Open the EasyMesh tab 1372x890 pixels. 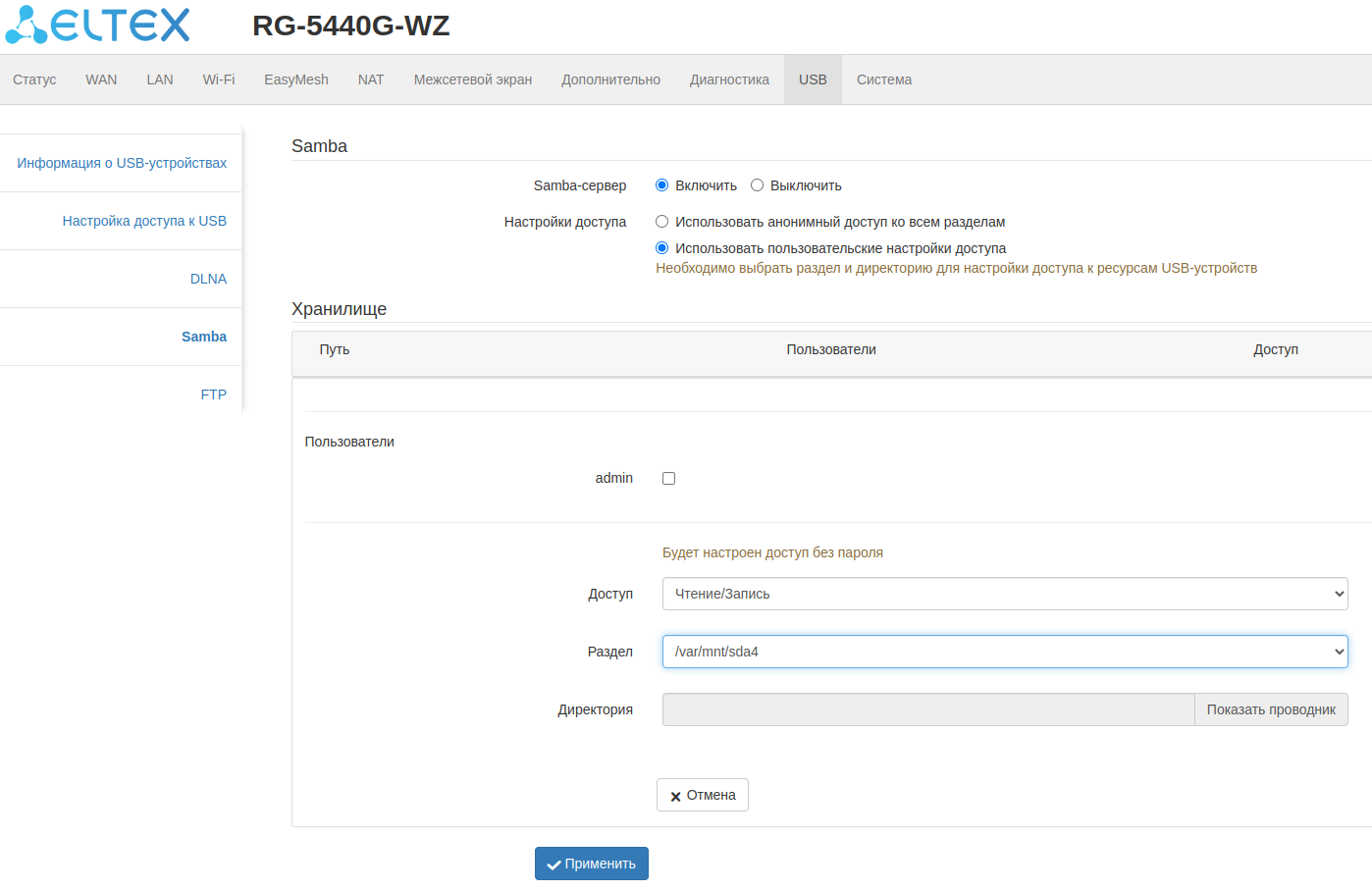(296, 79)
